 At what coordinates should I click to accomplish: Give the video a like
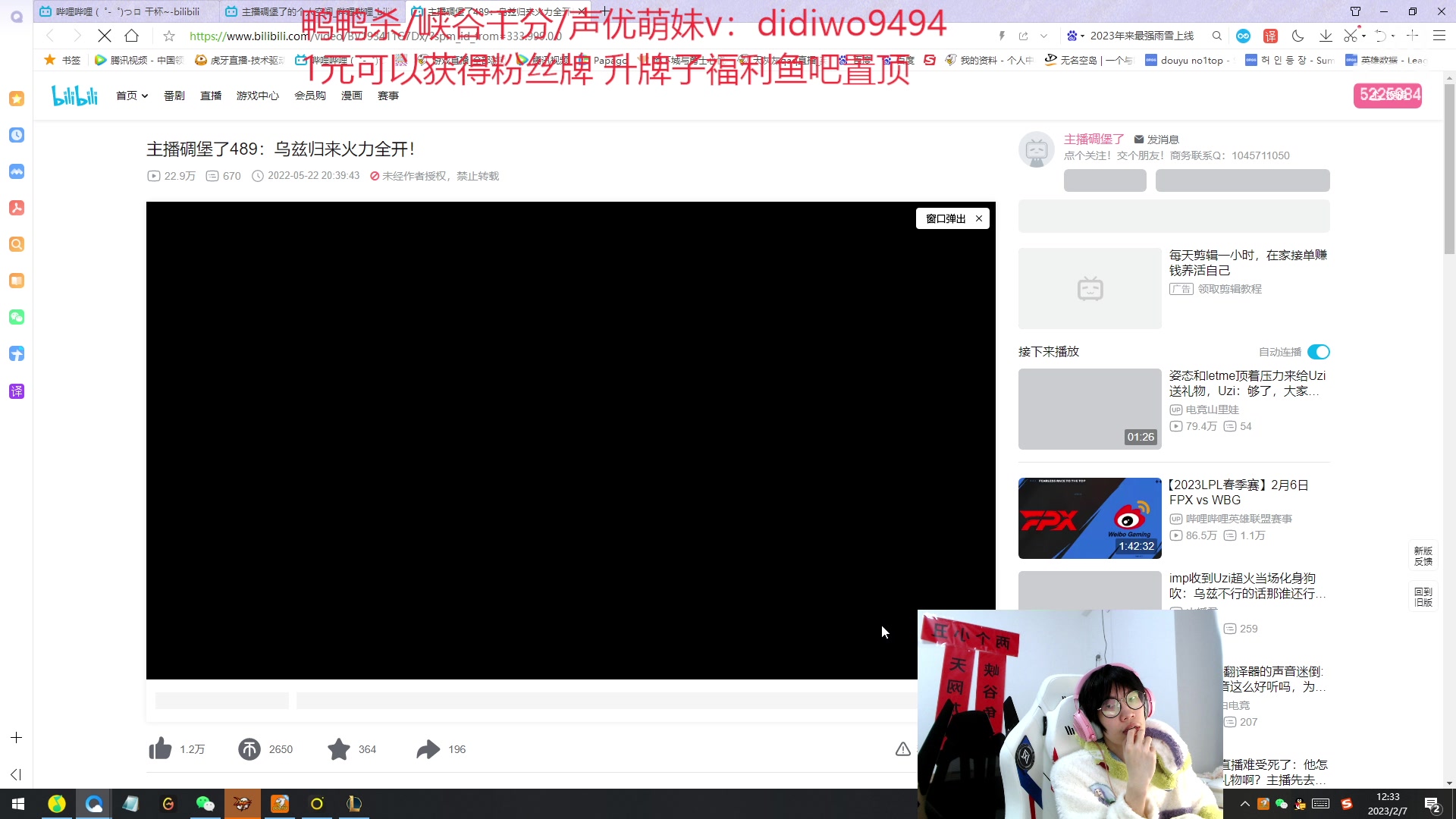pyautogui.click(x=159, y=748)
